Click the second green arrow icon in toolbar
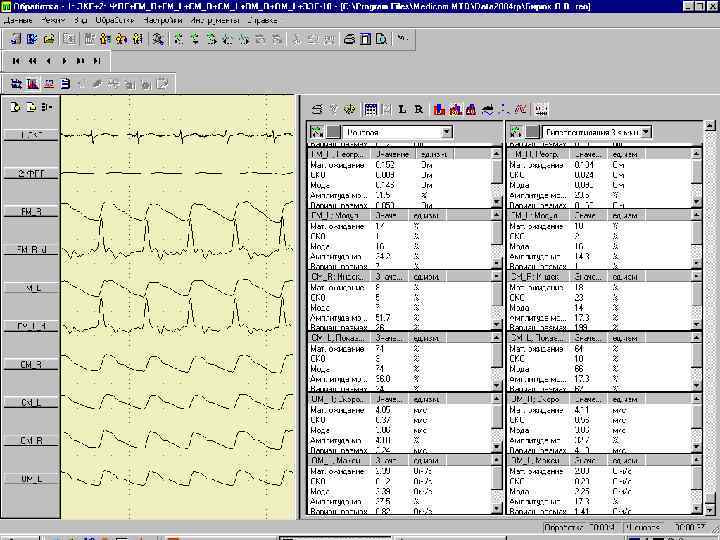 [x=195, y=39]
